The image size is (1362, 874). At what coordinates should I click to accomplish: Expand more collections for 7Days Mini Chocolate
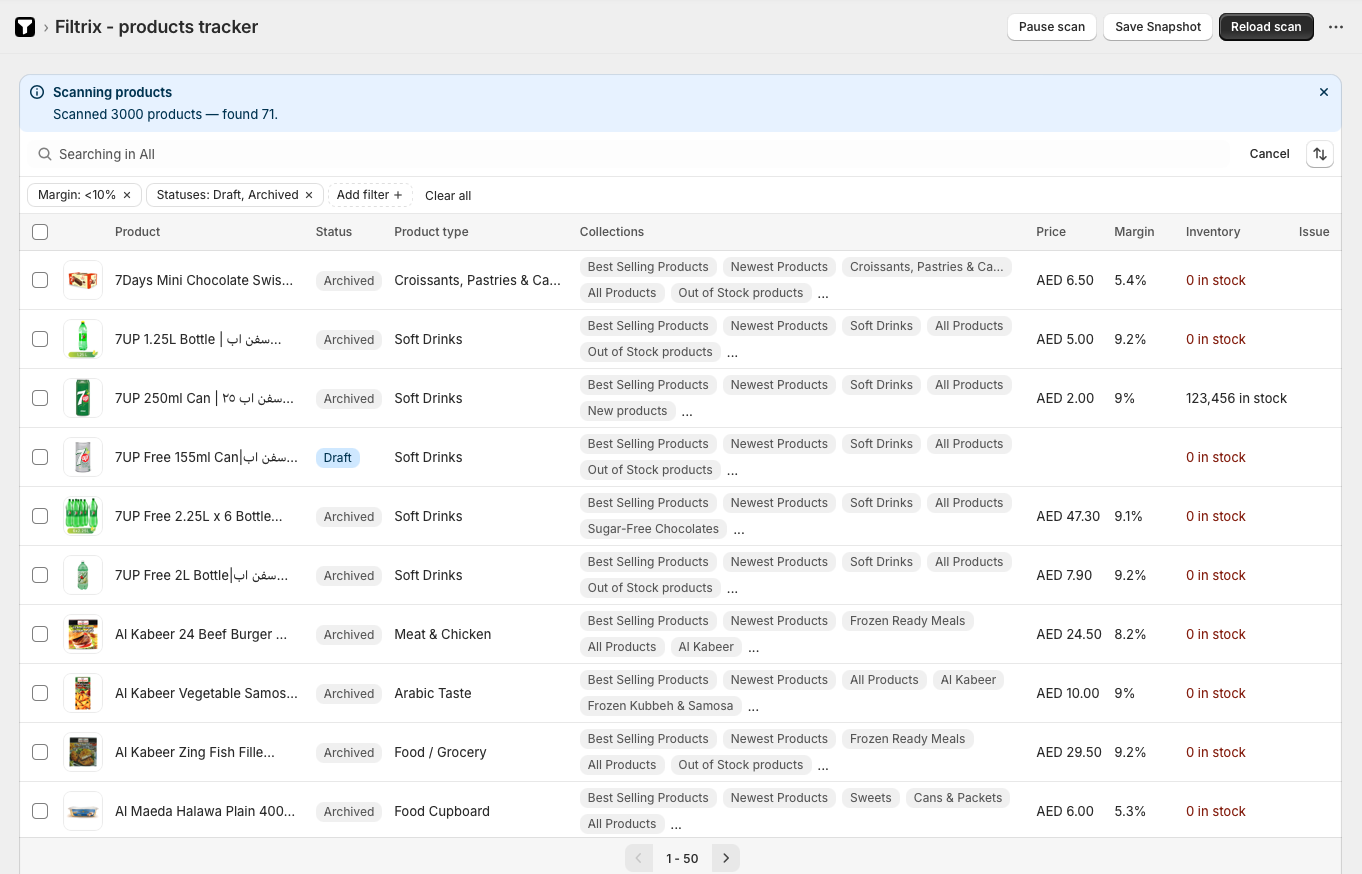(823, 294)
